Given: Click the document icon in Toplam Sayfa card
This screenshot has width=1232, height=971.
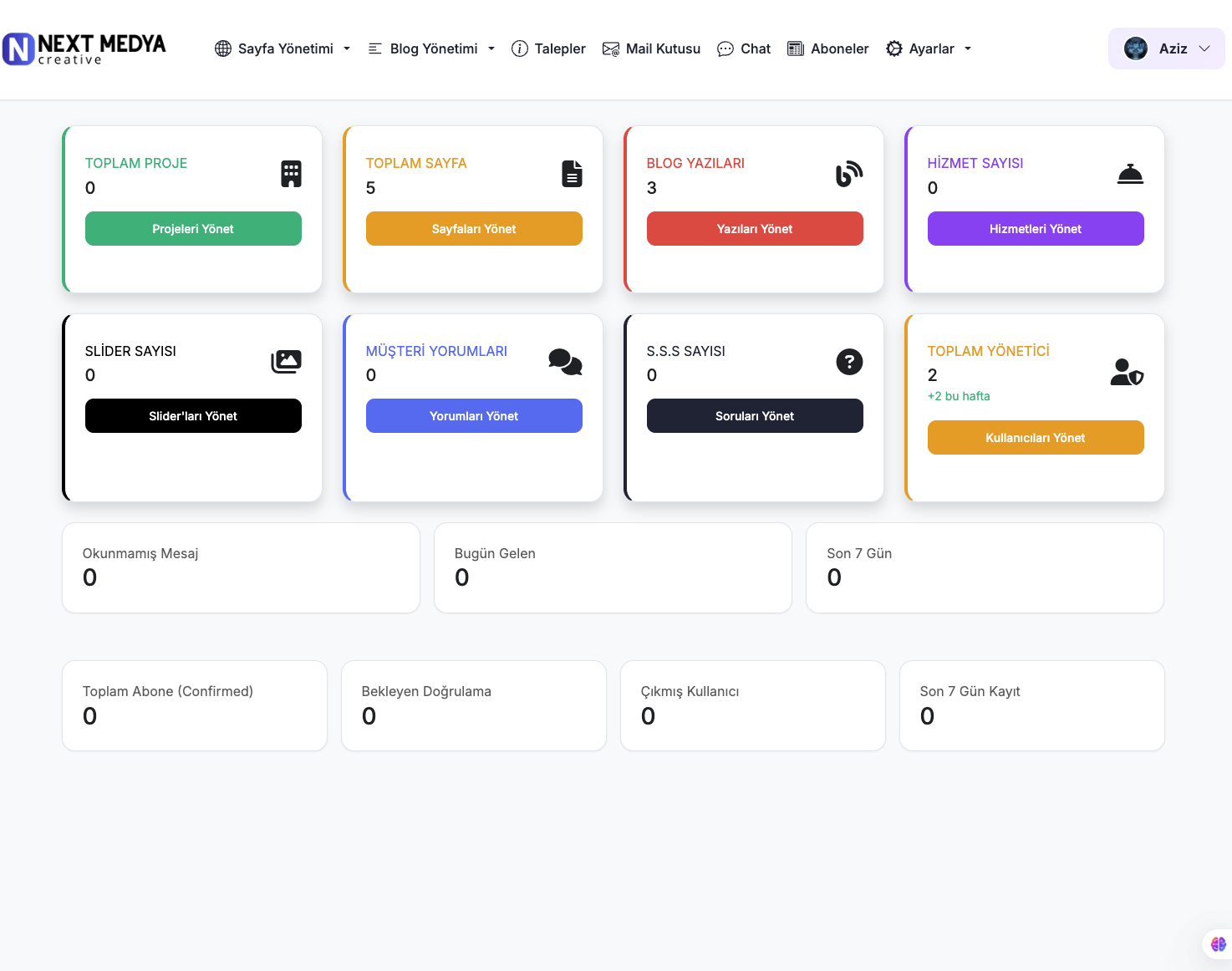Looking at the screenshot, I should point(572,174).
